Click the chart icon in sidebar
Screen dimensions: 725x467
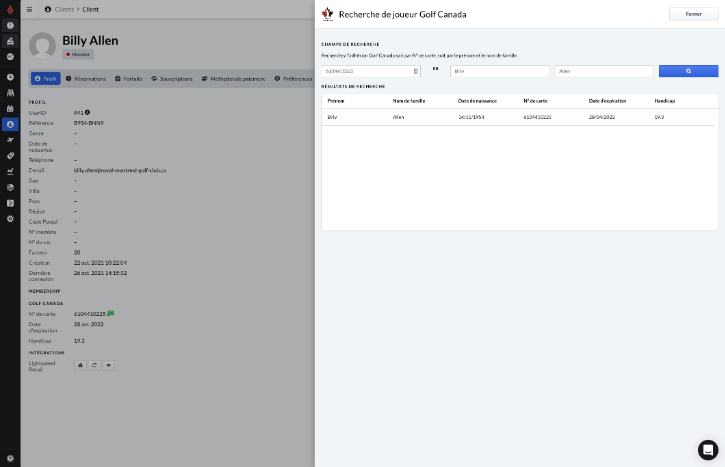(x=10, y=171)
